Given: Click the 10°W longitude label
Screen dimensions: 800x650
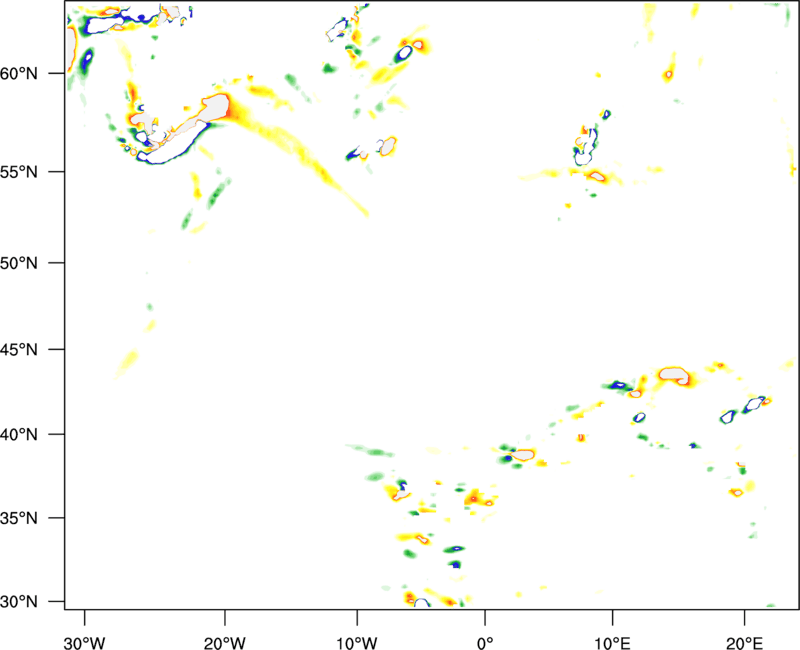Looking at the screenshot, I should [357, 643].
